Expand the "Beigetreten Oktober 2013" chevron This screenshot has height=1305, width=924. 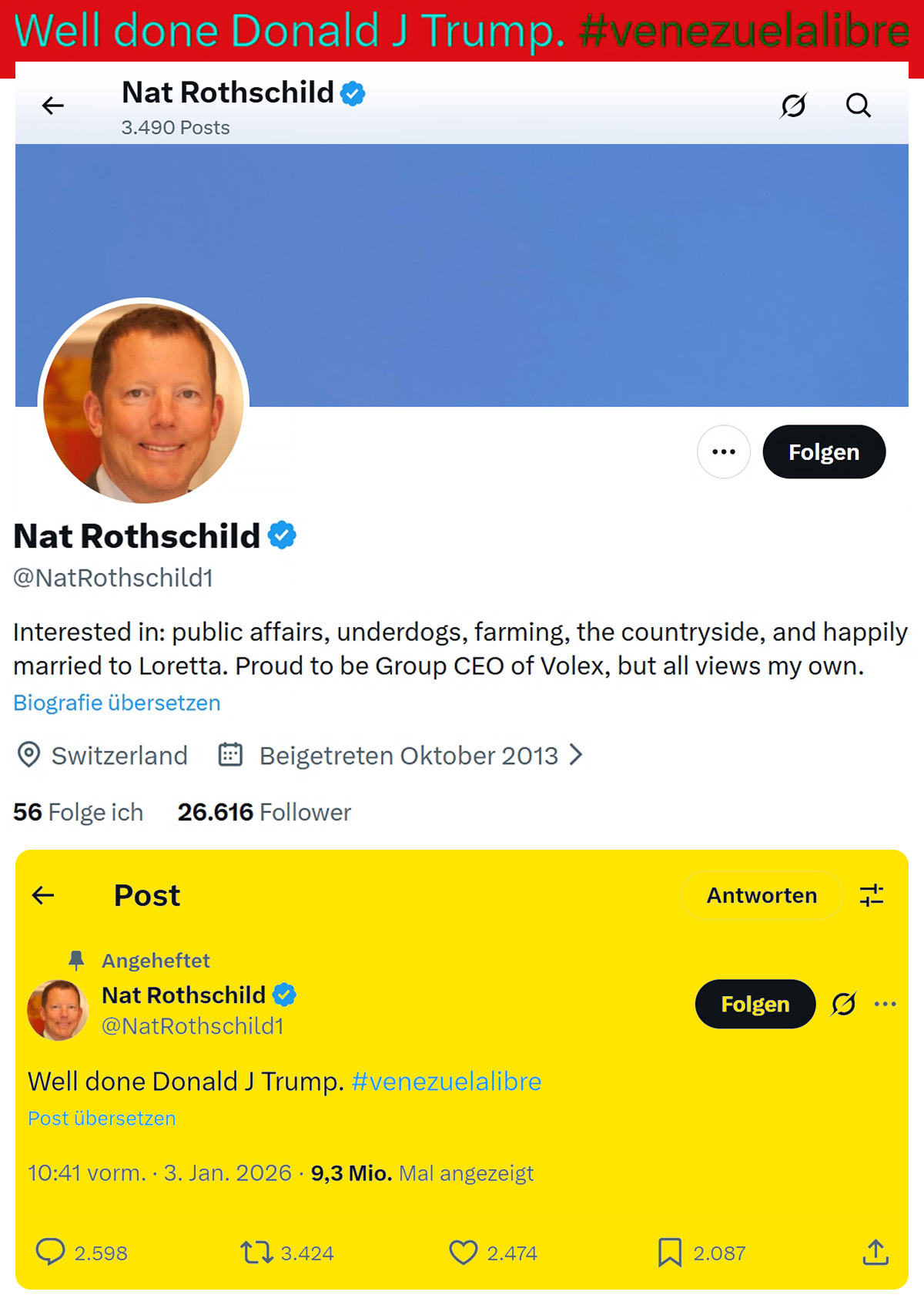pyautogui.click(x=576, y=755)
